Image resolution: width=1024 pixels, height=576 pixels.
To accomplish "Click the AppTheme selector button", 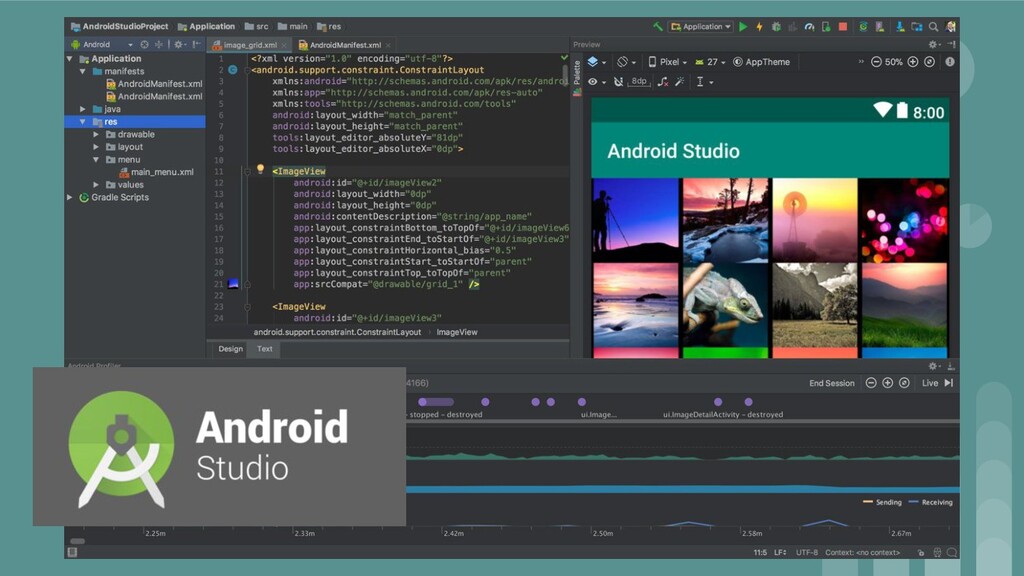I will 761,62.
